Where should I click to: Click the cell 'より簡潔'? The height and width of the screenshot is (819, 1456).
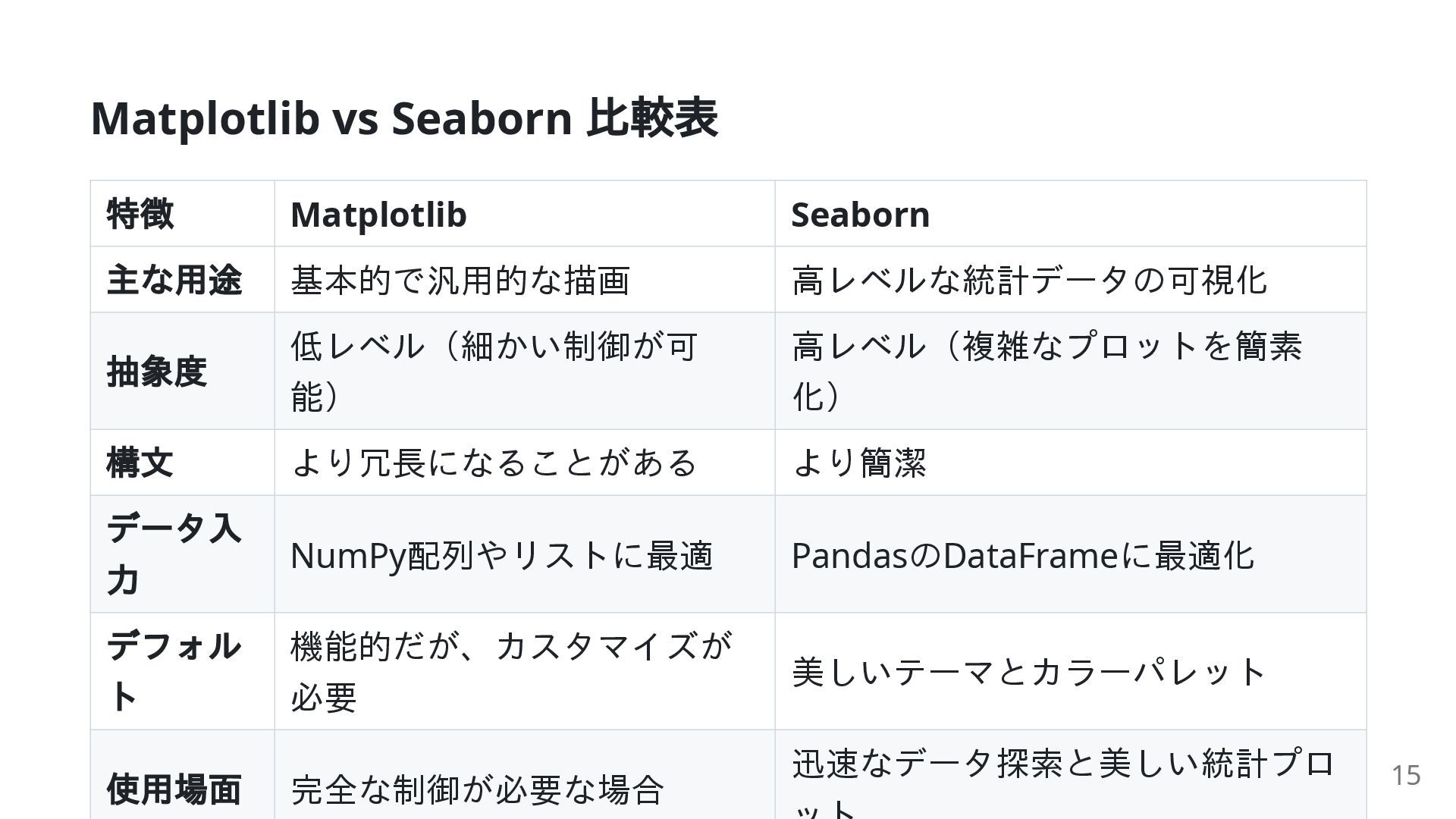point(858,463)
